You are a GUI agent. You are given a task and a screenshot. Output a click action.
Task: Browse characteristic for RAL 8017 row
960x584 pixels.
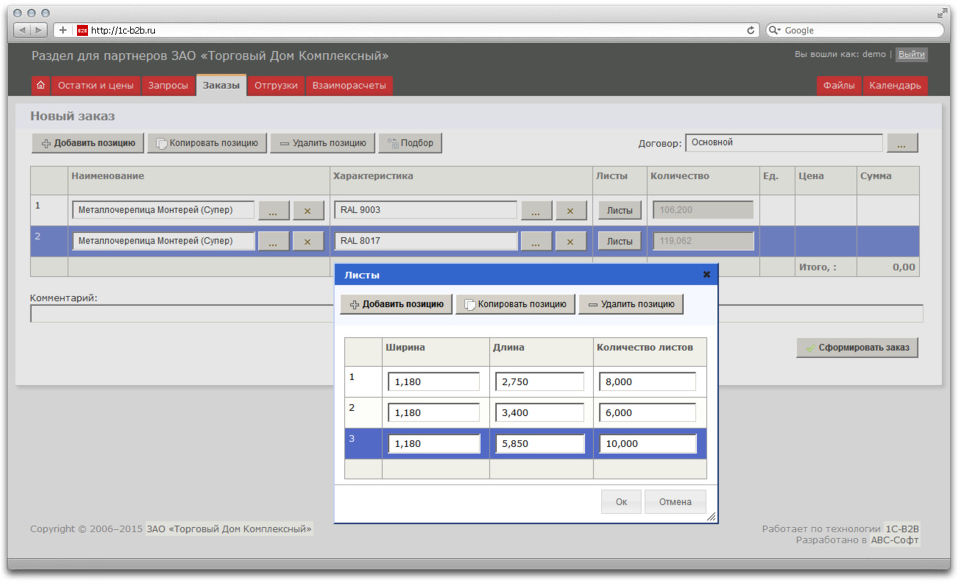pos(536,241)
